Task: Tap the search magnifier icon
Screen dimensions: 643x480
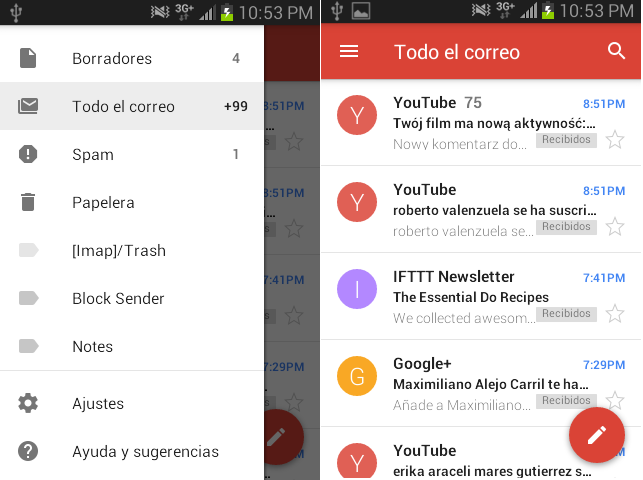Action: 616,51
